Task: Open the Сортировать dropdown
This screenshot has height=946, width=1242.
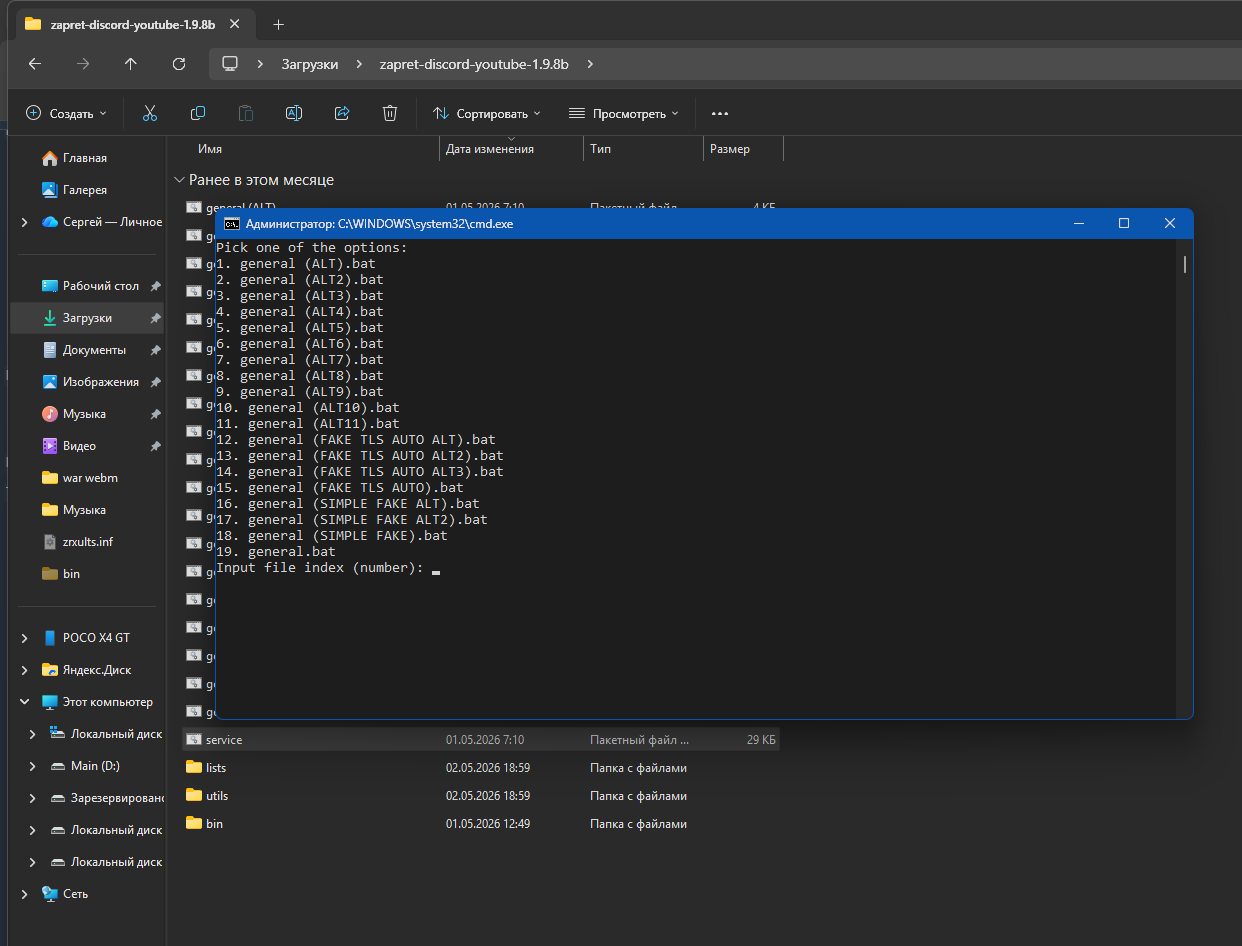Action: coord(486,113)
